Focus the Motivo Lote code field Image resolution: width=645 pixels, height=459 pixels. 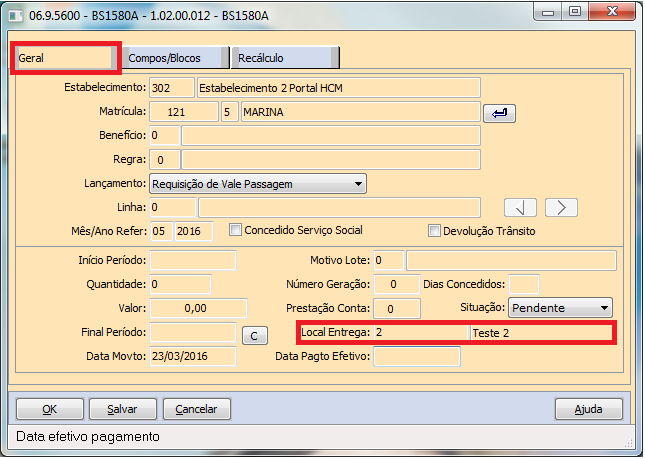(389, 260)
